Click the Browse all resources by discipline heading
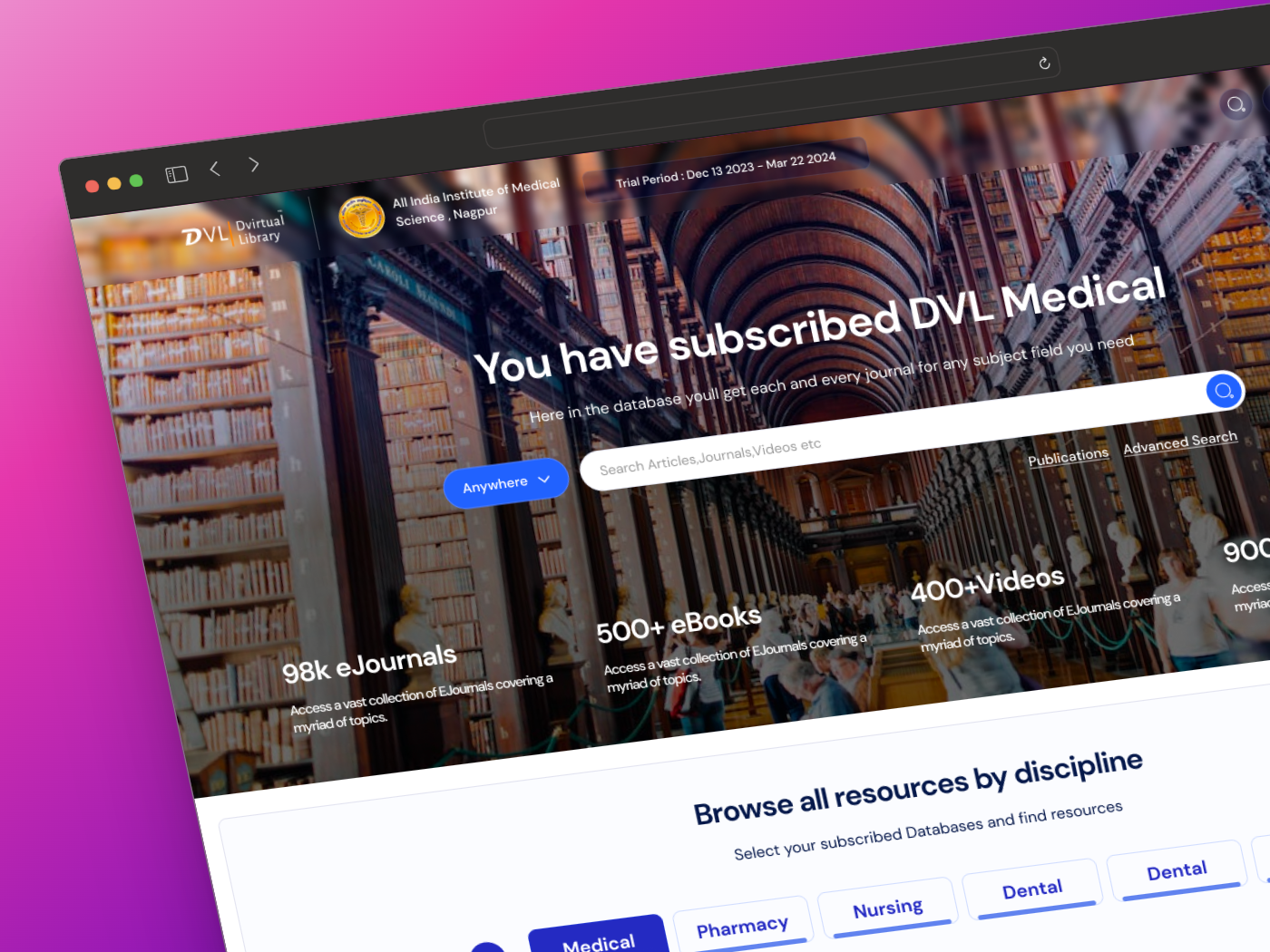 pos(918,788)
